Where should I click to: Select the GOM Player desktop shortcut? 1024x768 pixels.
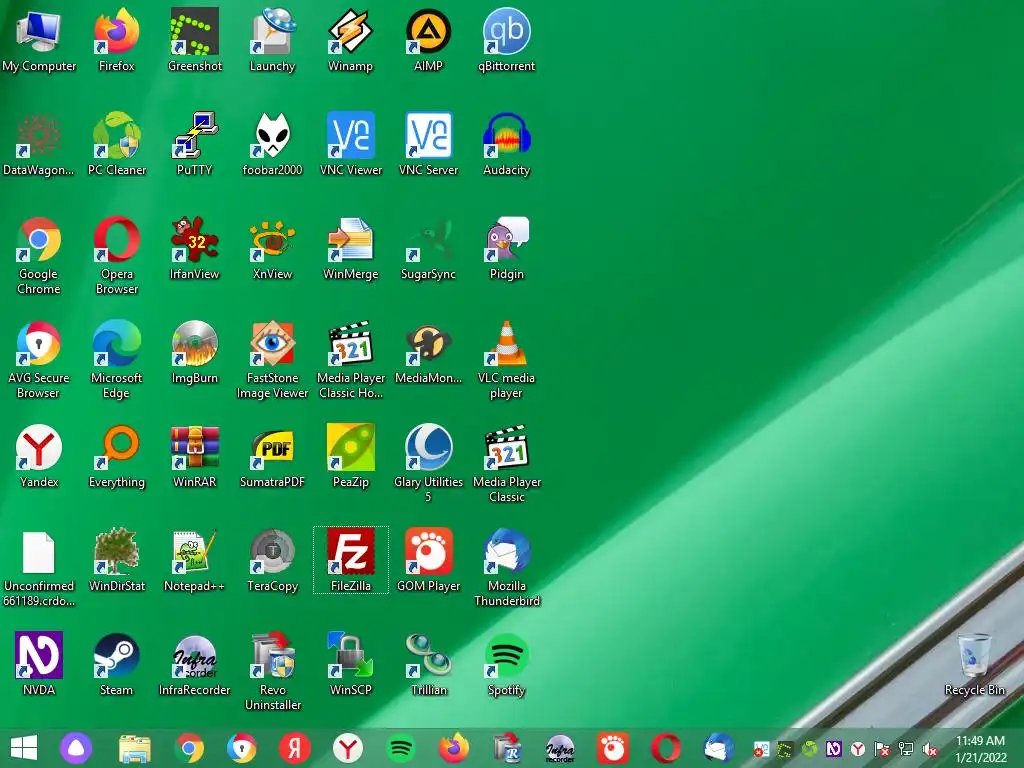pos(428,560)
